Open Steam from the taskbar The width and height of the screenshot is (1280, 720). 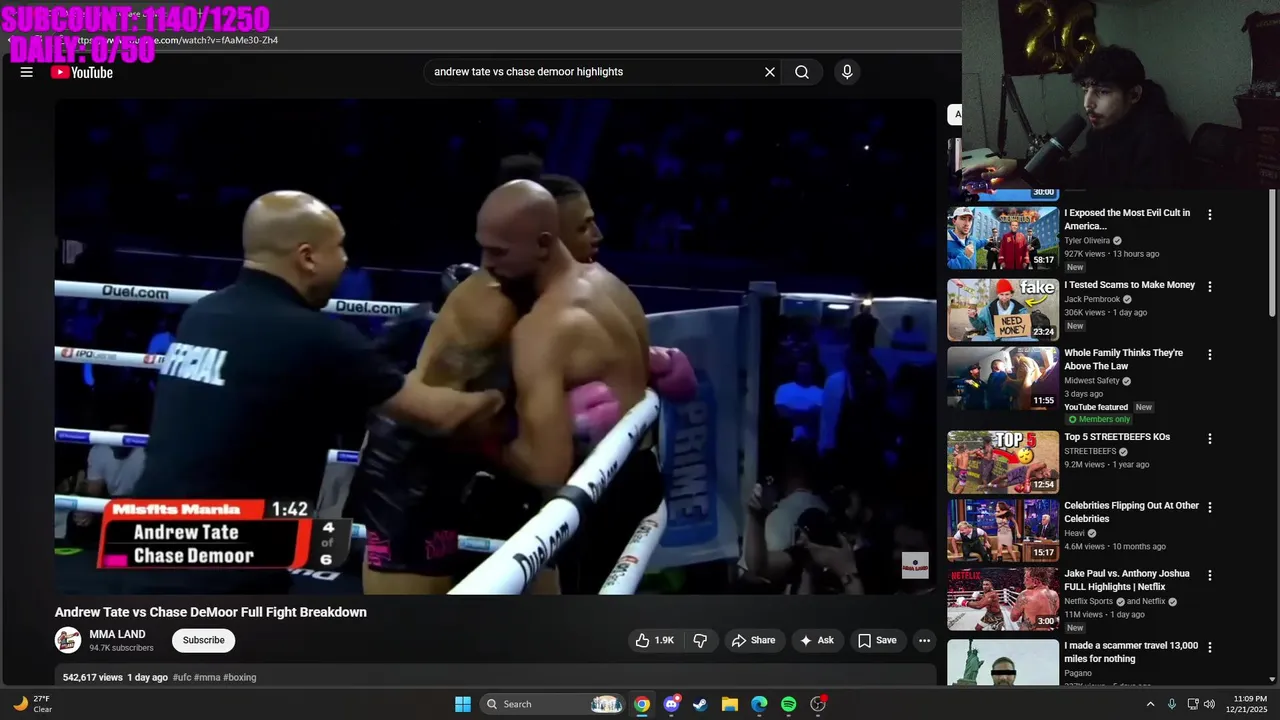click(x=700, y=704)
